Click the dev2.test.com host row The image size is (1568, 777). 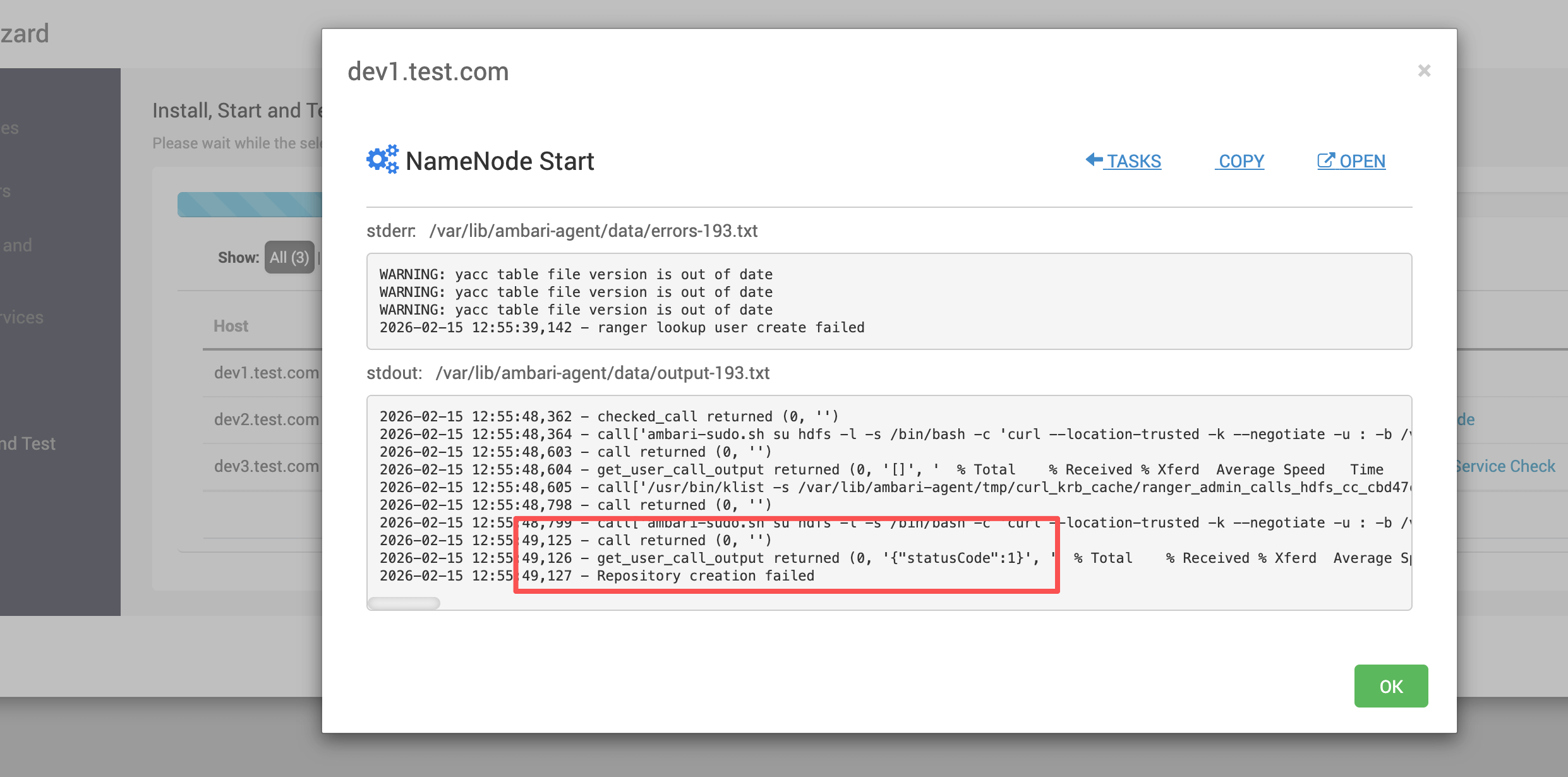point(266,419)
